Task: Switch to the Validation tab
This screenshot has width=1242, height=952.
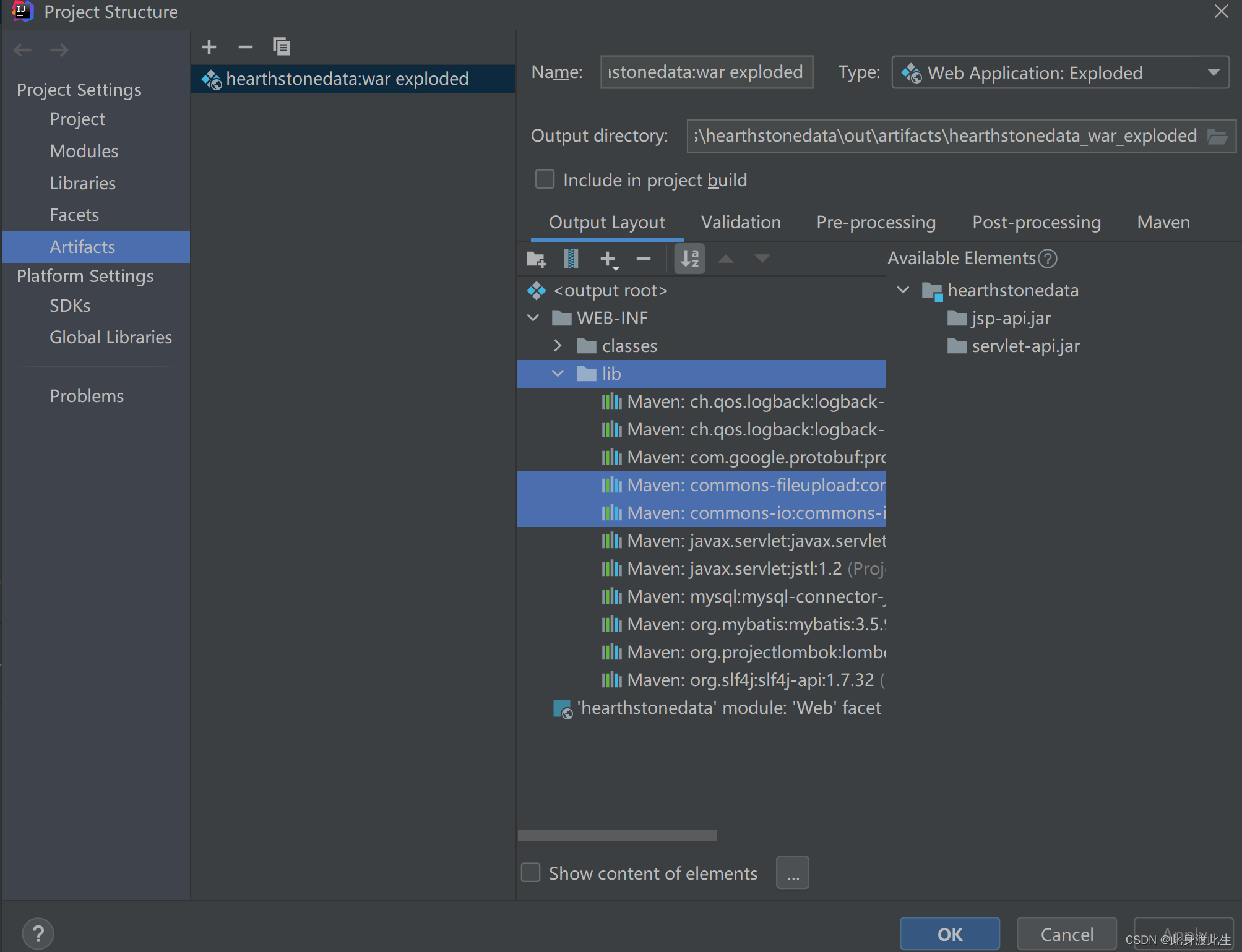Action: coord(741,223)
